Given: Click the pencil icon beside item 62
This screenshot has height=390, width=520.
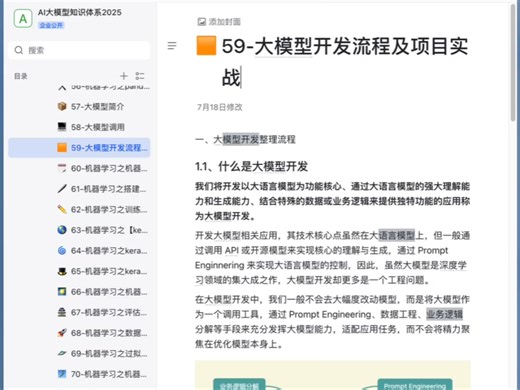Looking at the screenshot, I should 62,209.
